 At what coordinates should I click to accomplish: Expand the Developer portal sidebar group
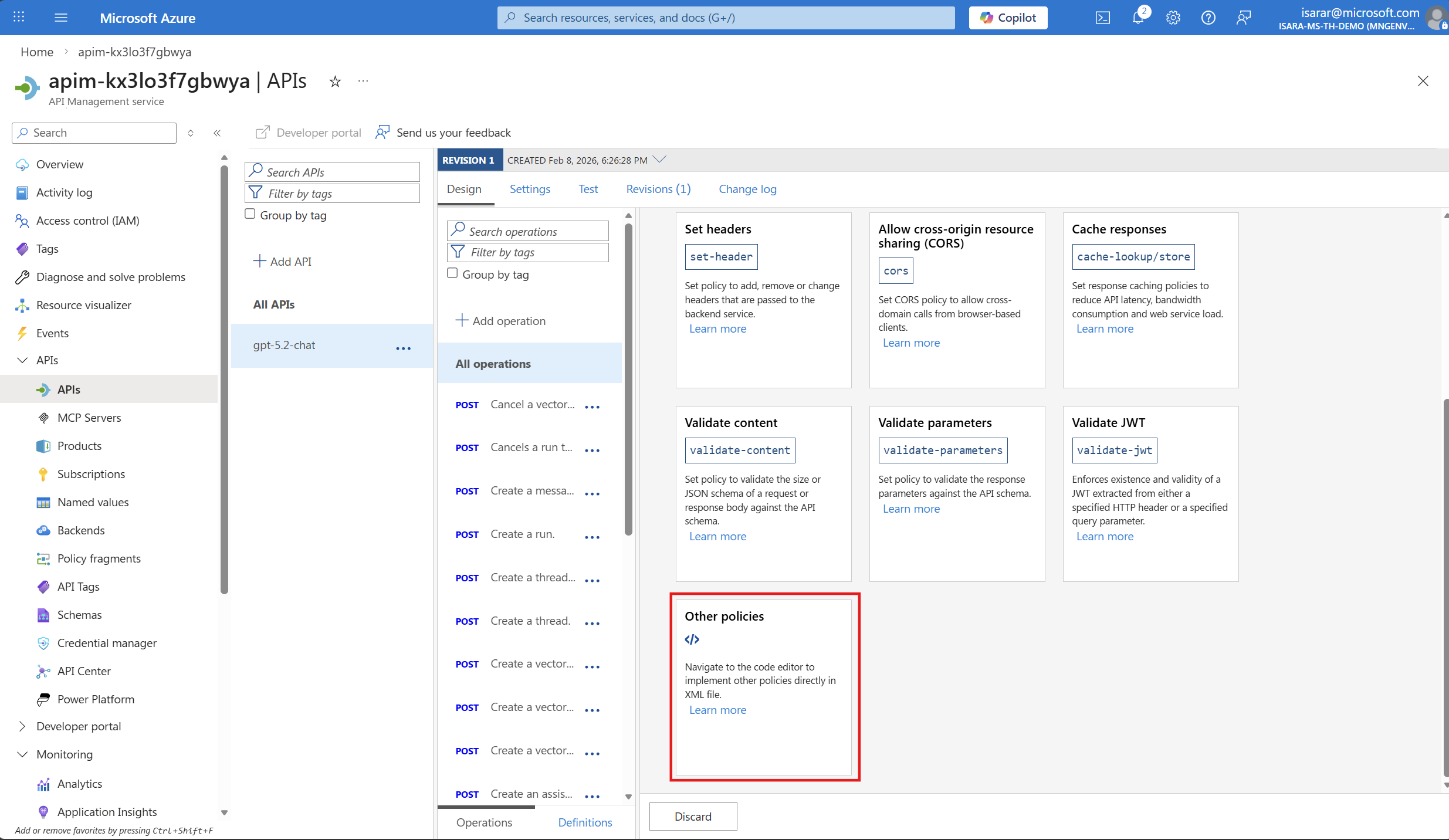(x=22, y=726)
